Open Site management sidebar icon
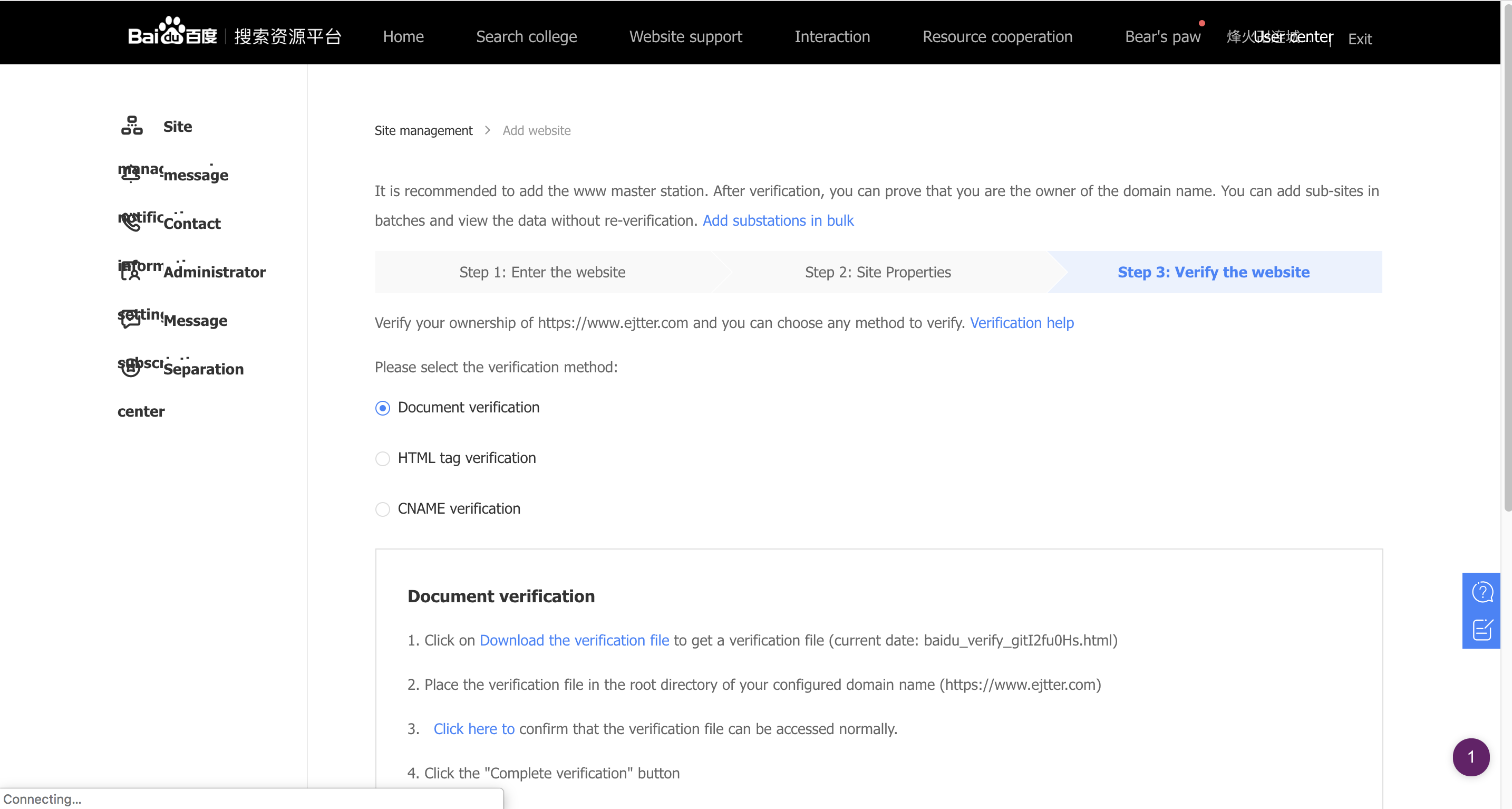The height and width of the screenshot is (809, 1512). pyautogui.click(x=131, y=126)
